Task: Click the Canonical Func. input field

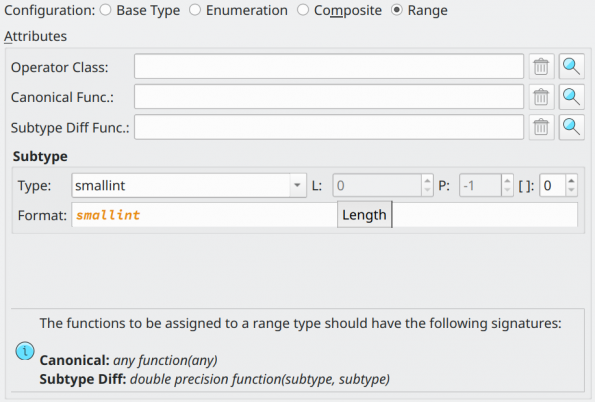Action: point(329,97)
